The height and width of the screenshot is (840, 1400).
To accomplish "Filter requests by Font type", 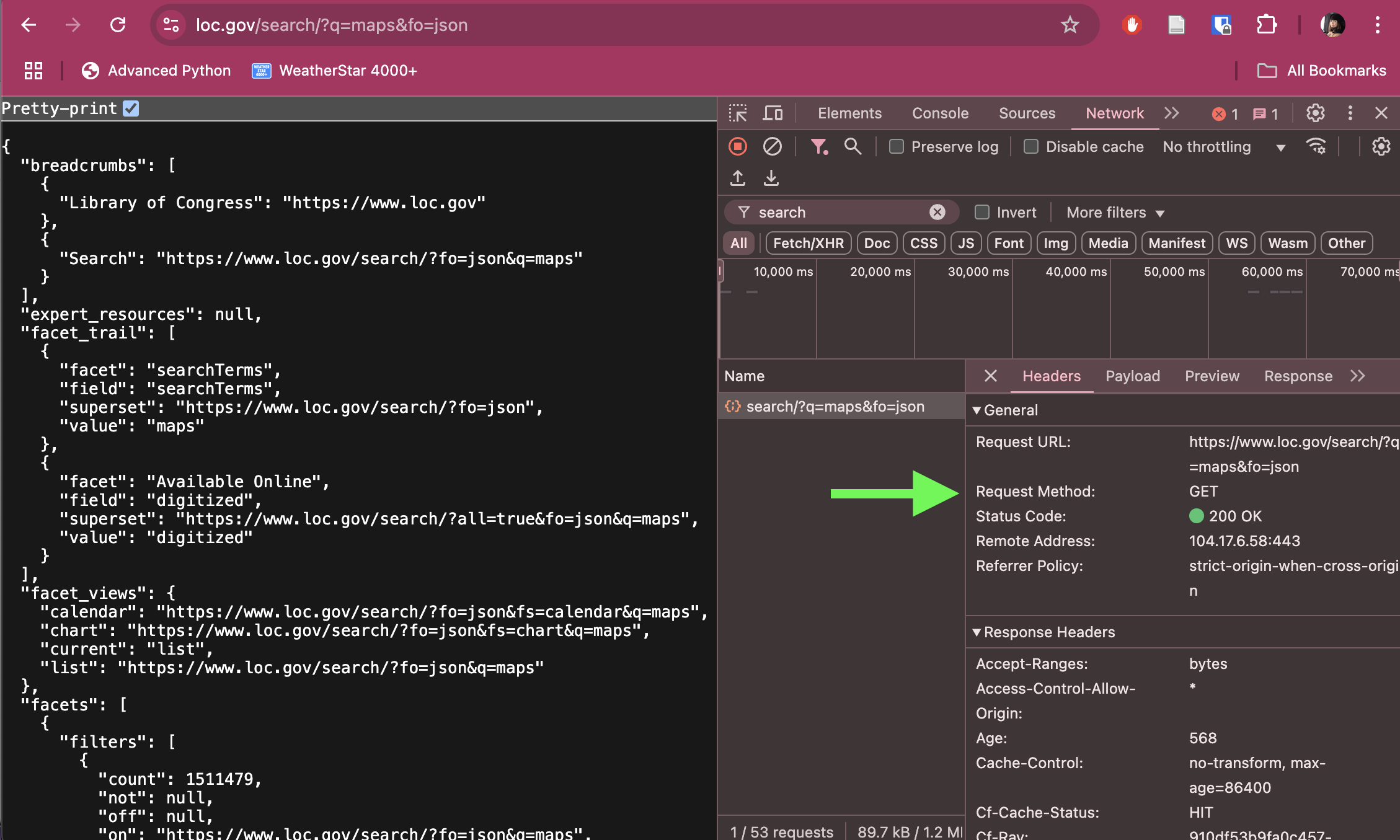I will [1009, 243].
